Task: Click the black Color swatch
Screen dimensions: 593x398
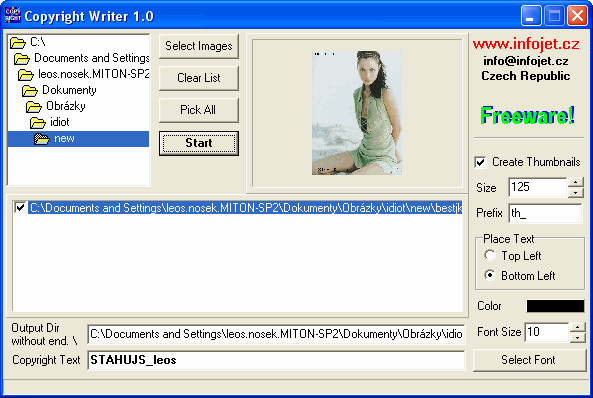Action: [x=555, y=306]
